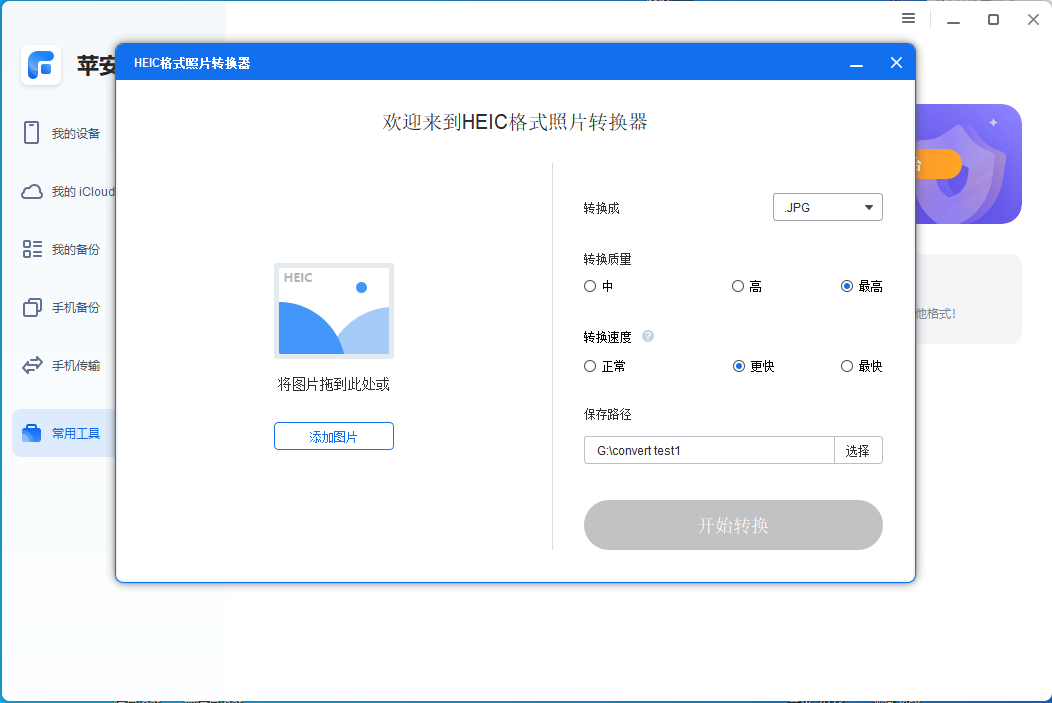The width and height of the screenshot is (1052, 703).
Task: Open the hamburger menu icon
Action: (x=908, y=18)
